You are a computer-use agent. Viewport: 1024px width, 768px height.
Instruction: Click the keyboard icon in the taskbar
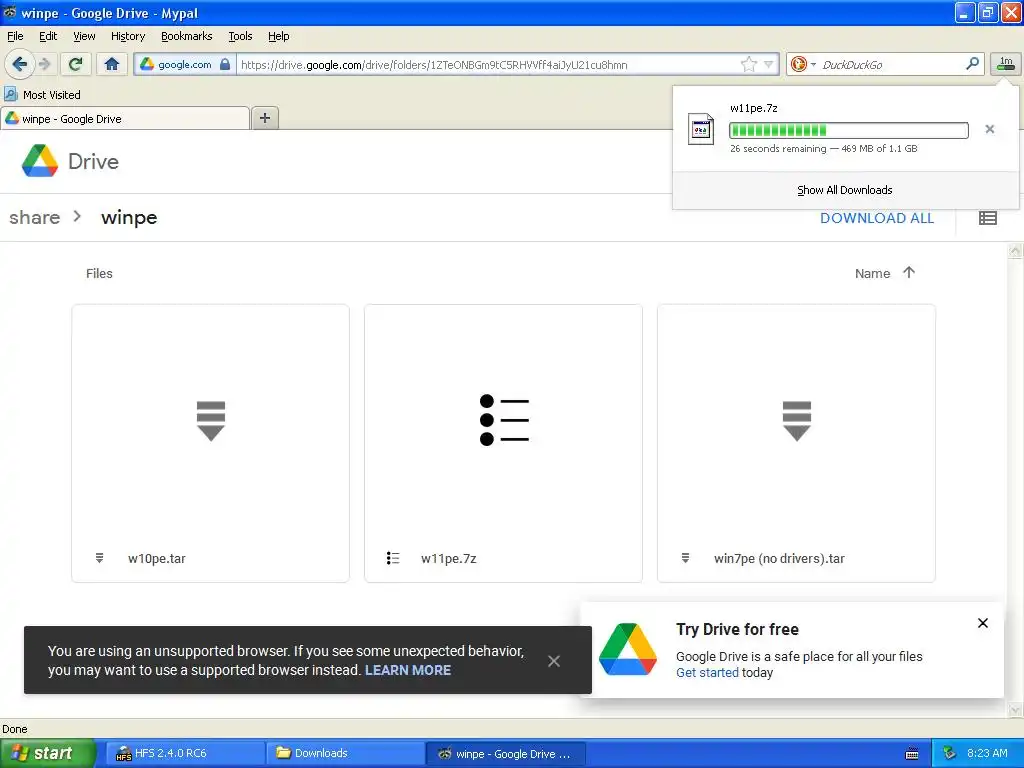point(912,754)
